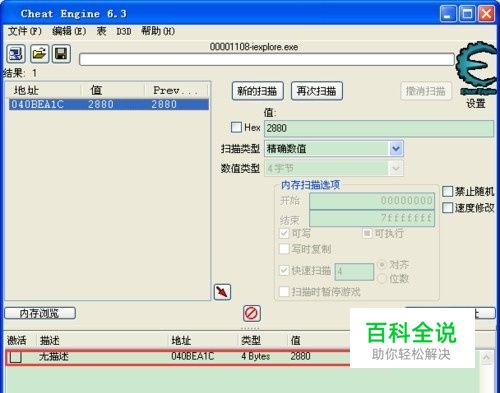
Task: Click the process name 00001108-iexplore.exe
Action: coord(254,47)
